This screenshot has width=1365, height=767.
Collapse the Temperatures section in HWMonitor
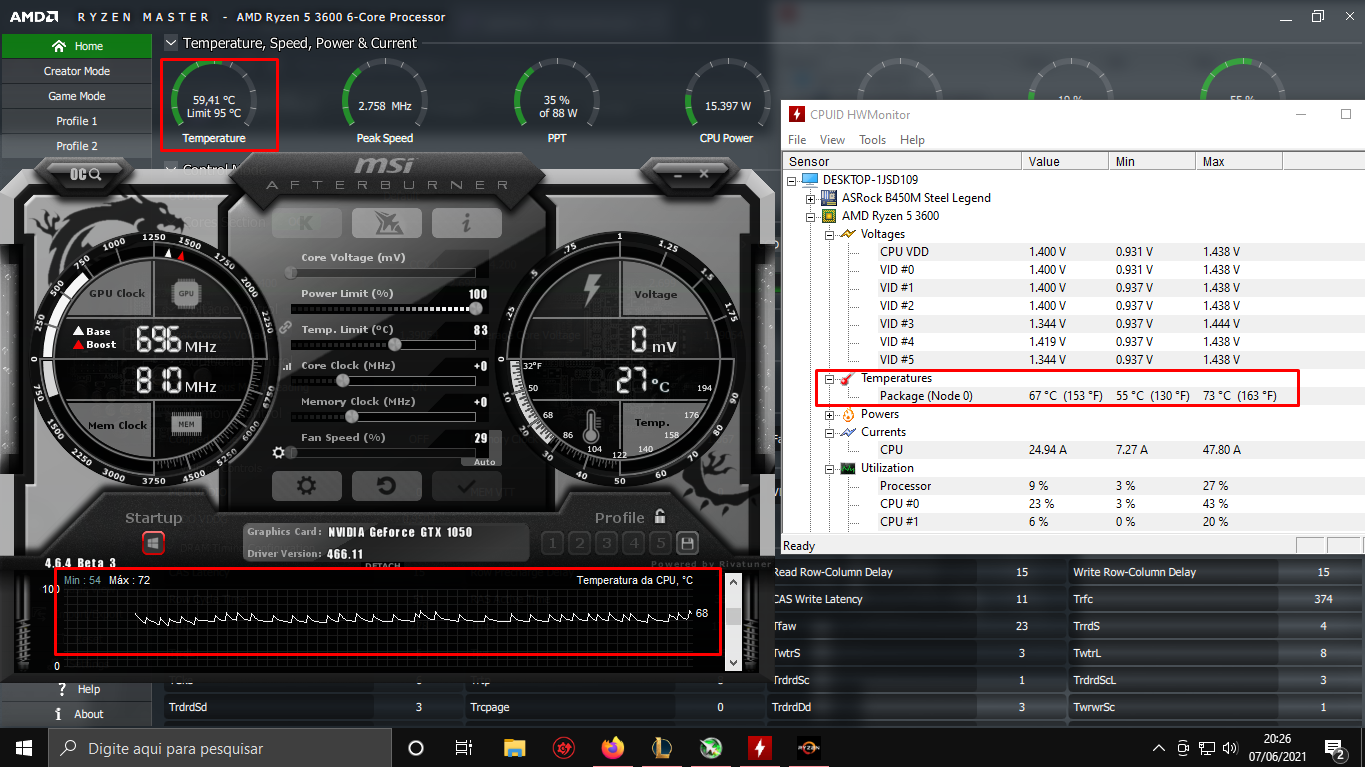coord(829,379)
